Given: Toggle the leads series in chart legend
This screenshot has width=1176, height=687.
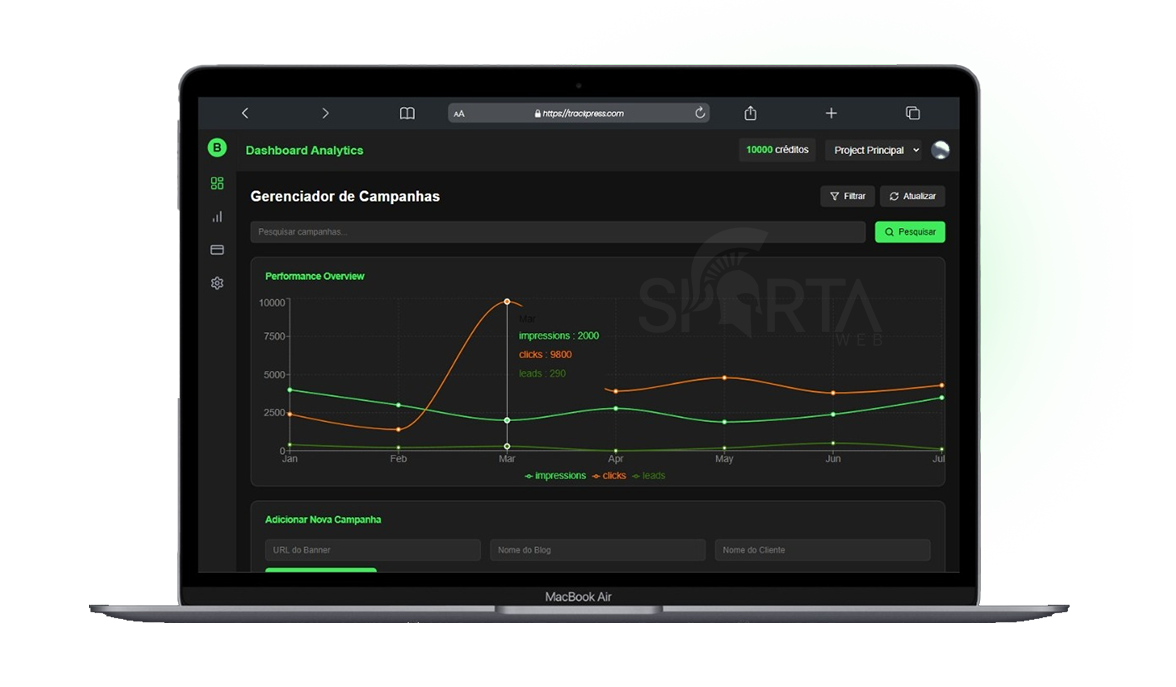Looking at the screenshot, I should [x=649, y=476].
